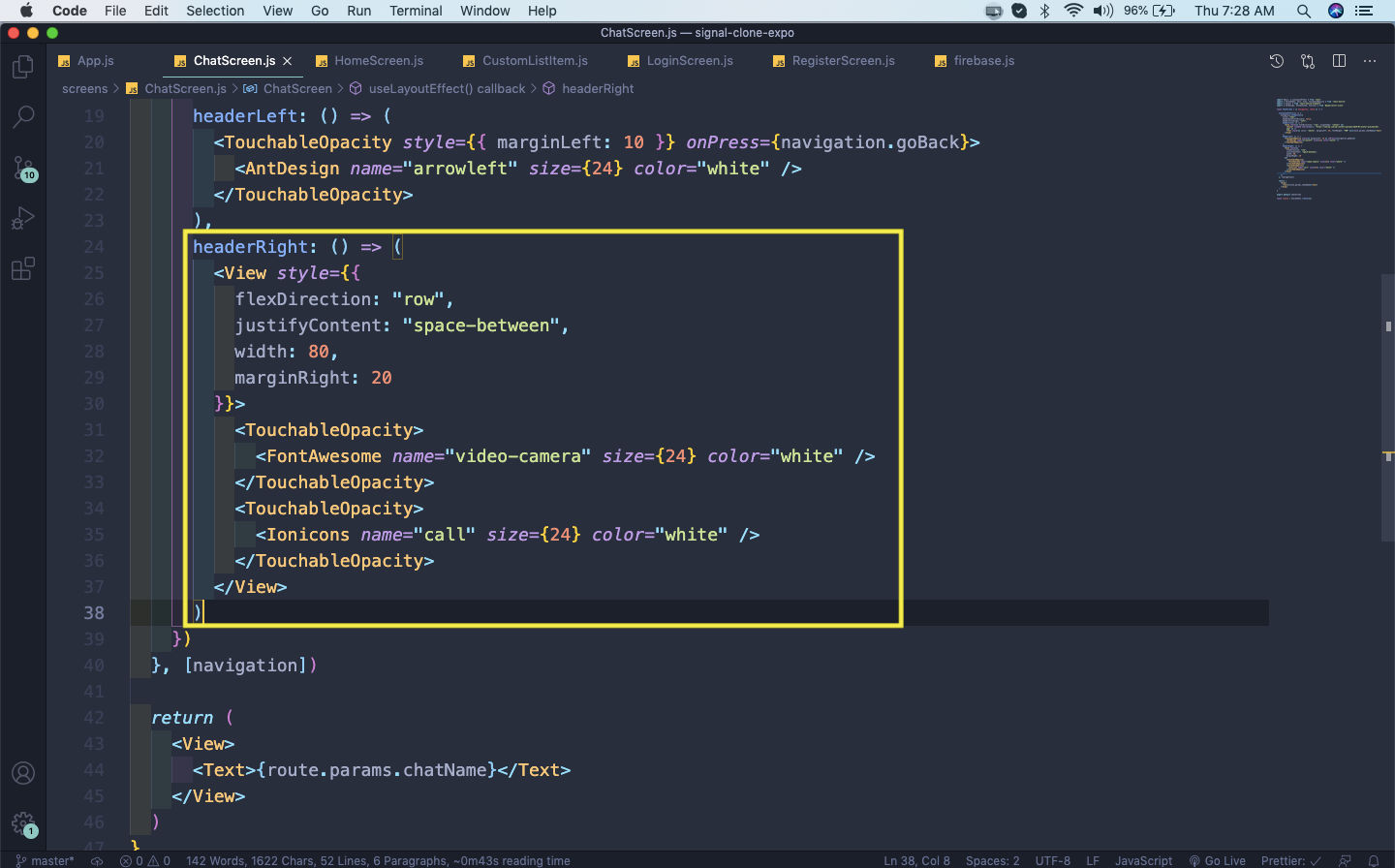The width and height of the screenshot is (1395, 868).
Task: Open the Selection menu
Action: pos(215,11)
